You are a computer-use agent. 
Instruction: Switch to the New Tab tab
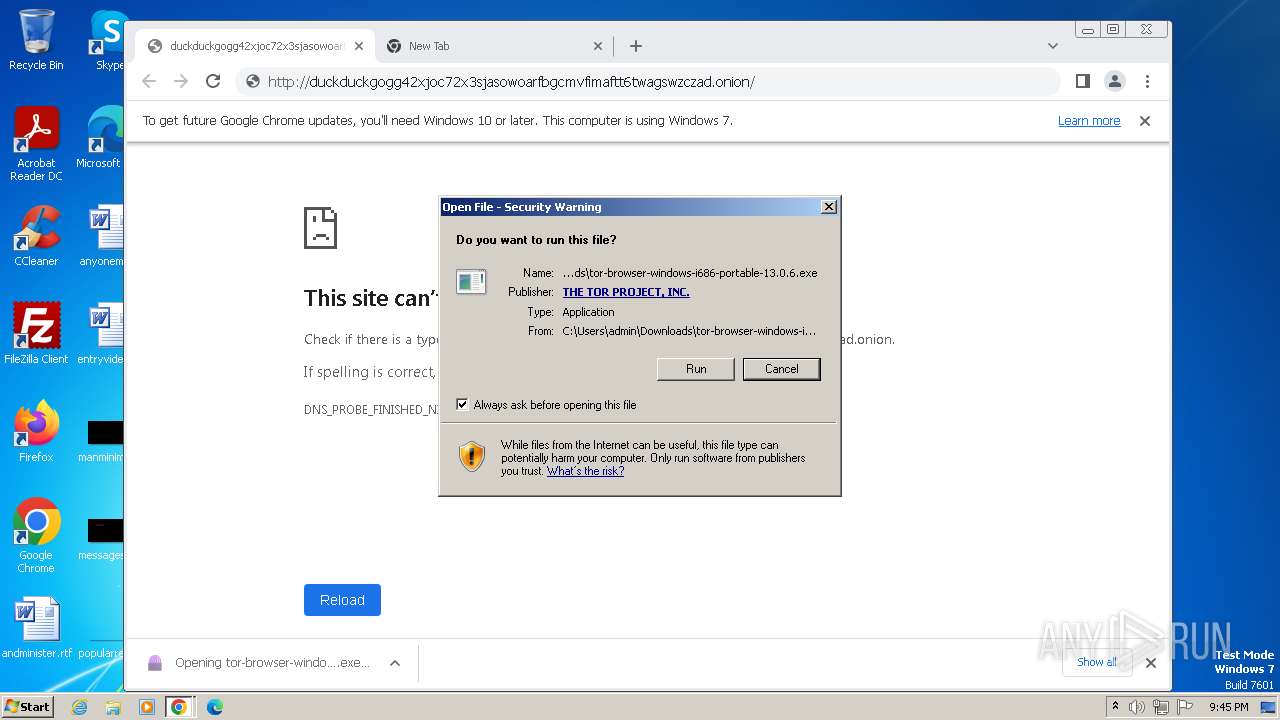(x=495, y=46)
